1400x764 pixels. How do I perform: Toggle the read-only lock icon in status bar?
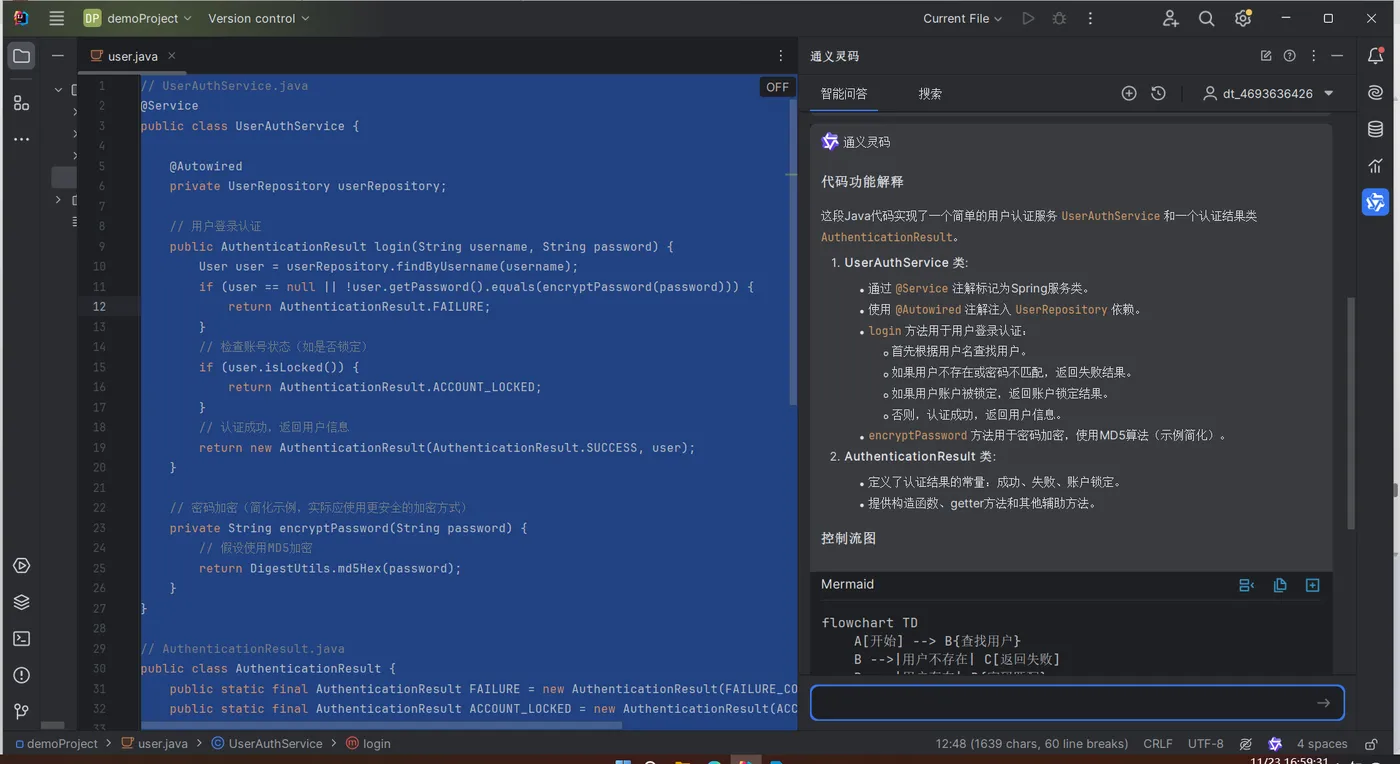[1371, 744]
